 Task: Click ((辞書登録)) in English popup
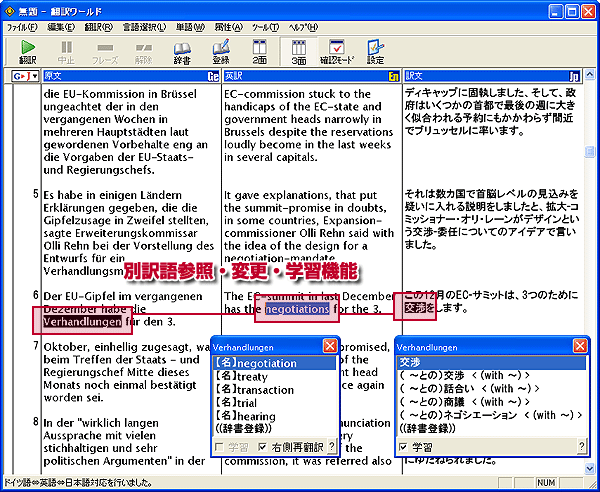(x=274, y=428)
